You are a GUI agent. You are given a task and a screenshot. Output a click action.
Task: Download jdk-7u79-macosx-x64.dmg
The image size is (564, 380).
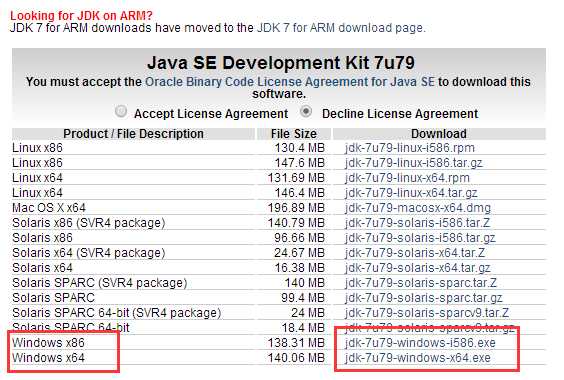pyautogui.click(x=418, y=208)
